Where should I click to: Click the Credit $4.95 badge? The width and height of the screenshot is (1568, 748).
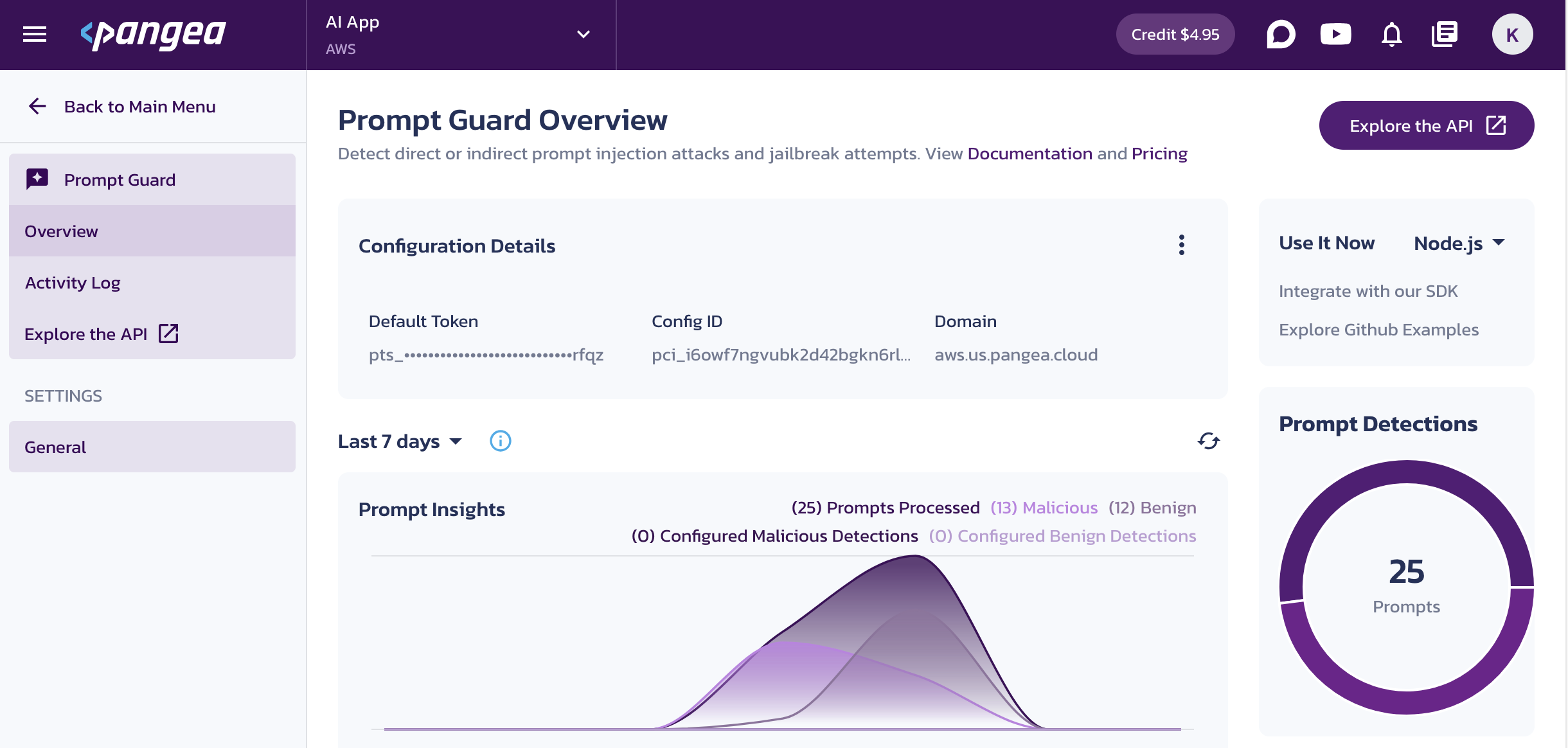coord(1175,34)
